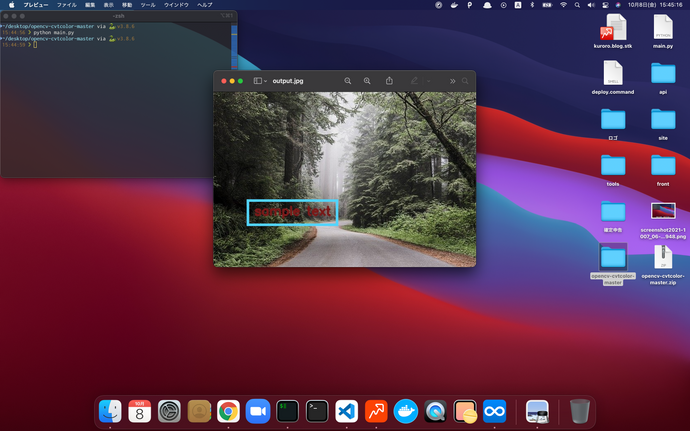The height and width of the screenshot is (431, 690).
Task: Click the 'python main.py' line in terminal
Action: pyautogui.click(x=54, y=33)
